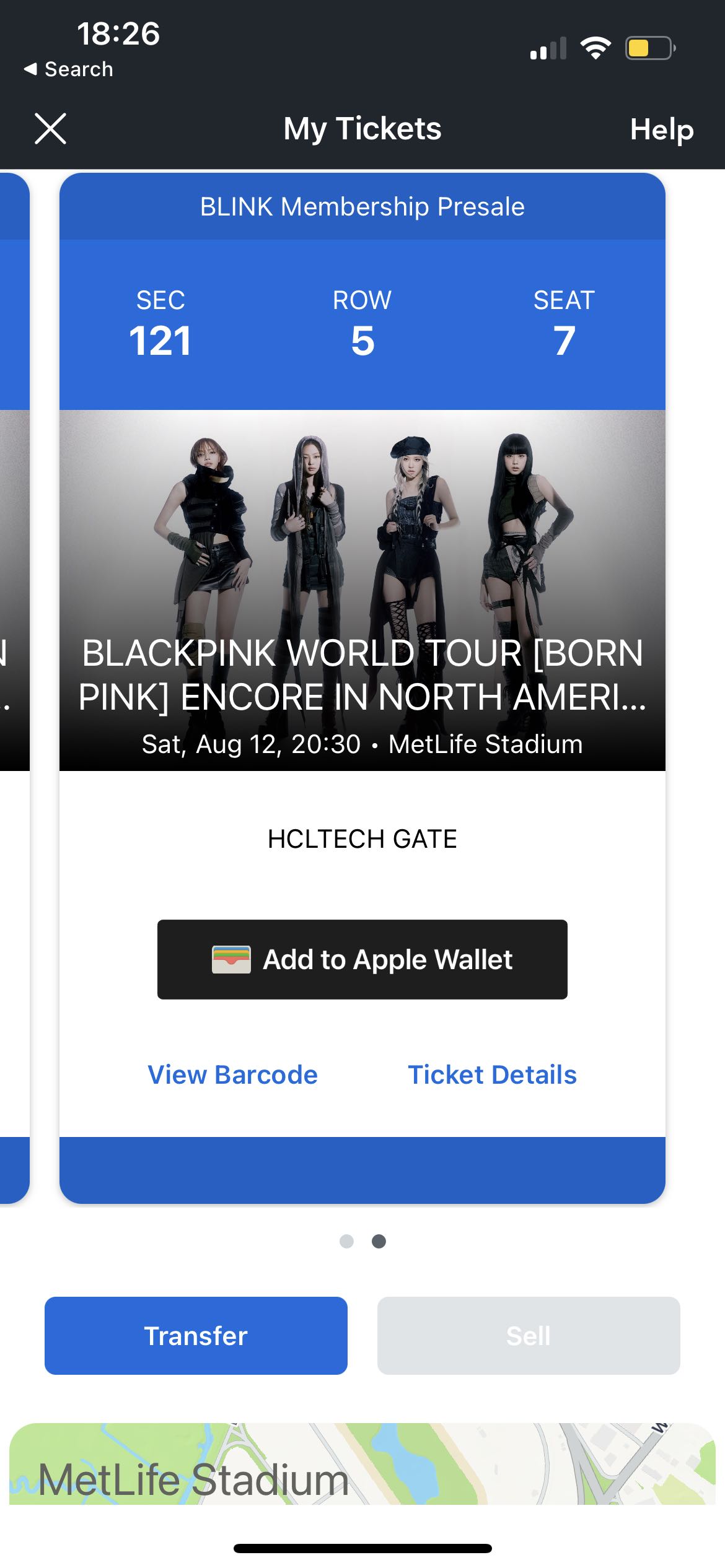Open the Help link
Viewport: 725px width, 1568px height.
pos(661,129)
